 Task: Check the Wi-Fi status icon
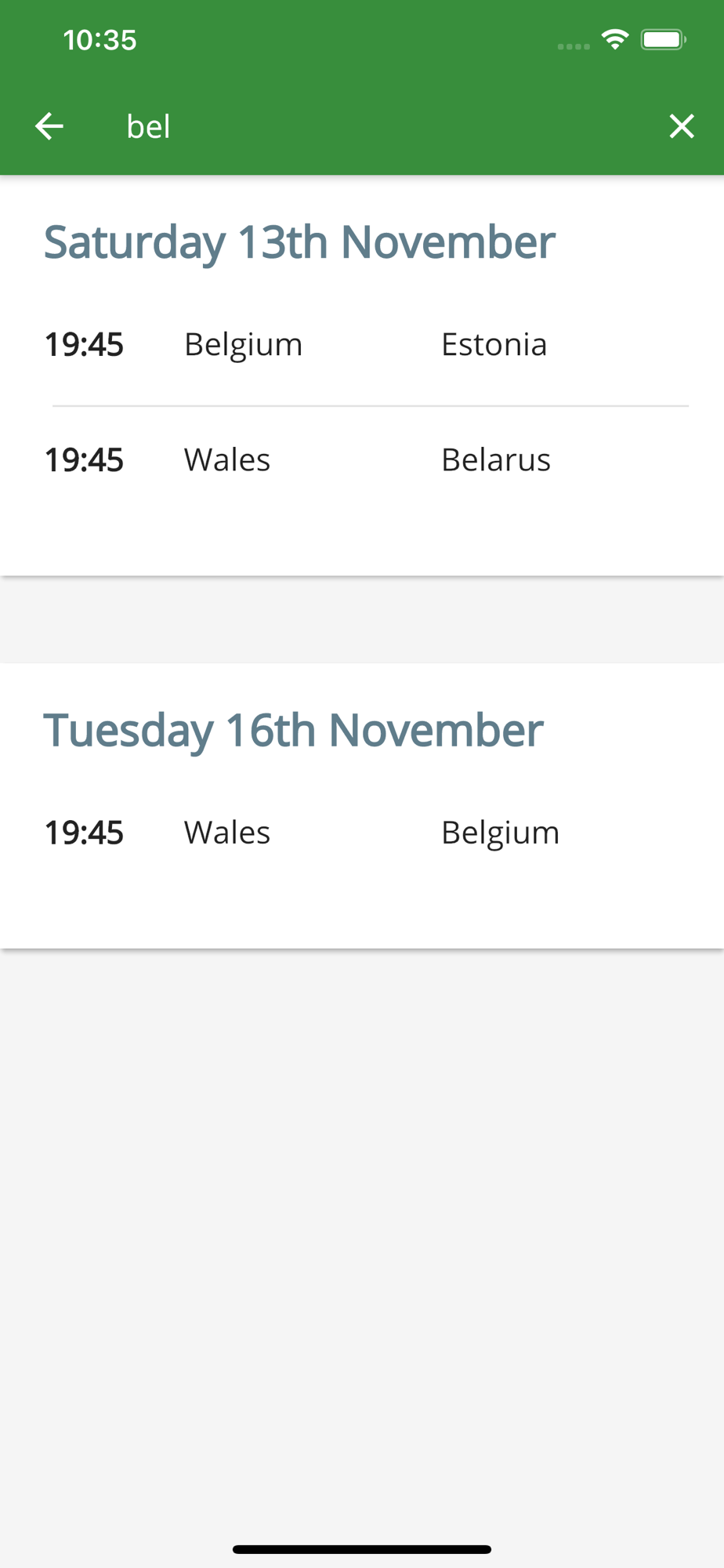point(615,39)
